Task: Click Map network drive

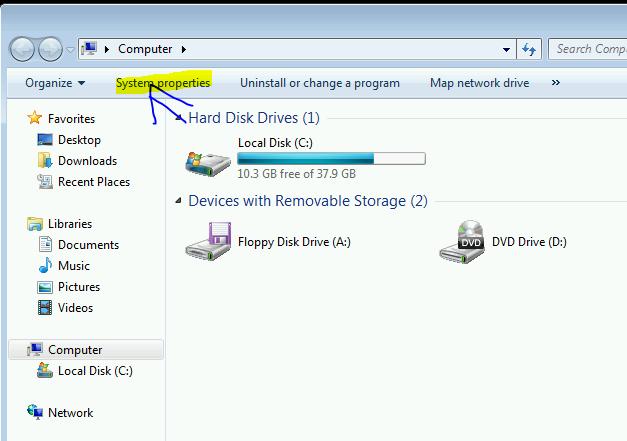Action: click(479, 83)
